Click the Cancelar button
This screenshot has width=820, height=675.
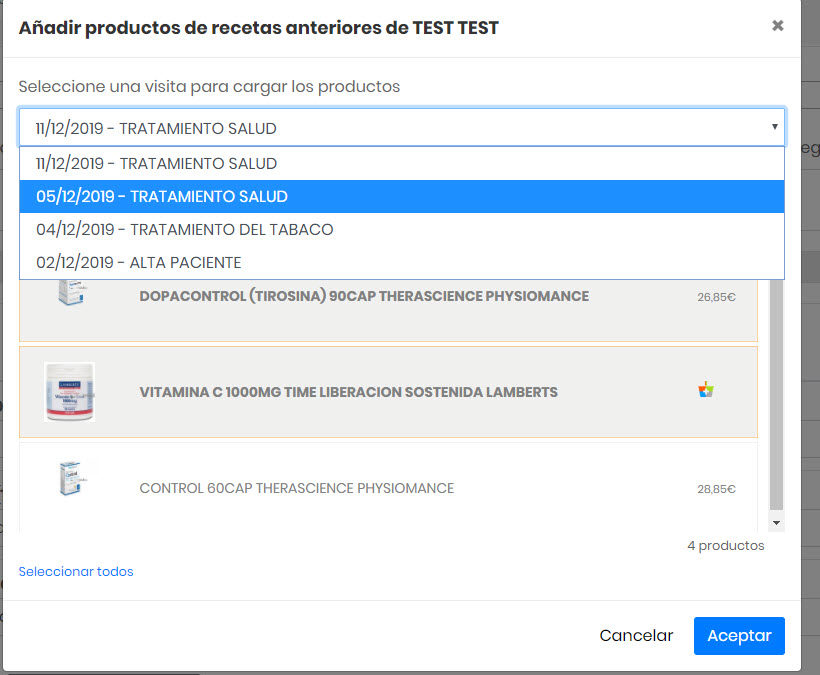point(636,635)
